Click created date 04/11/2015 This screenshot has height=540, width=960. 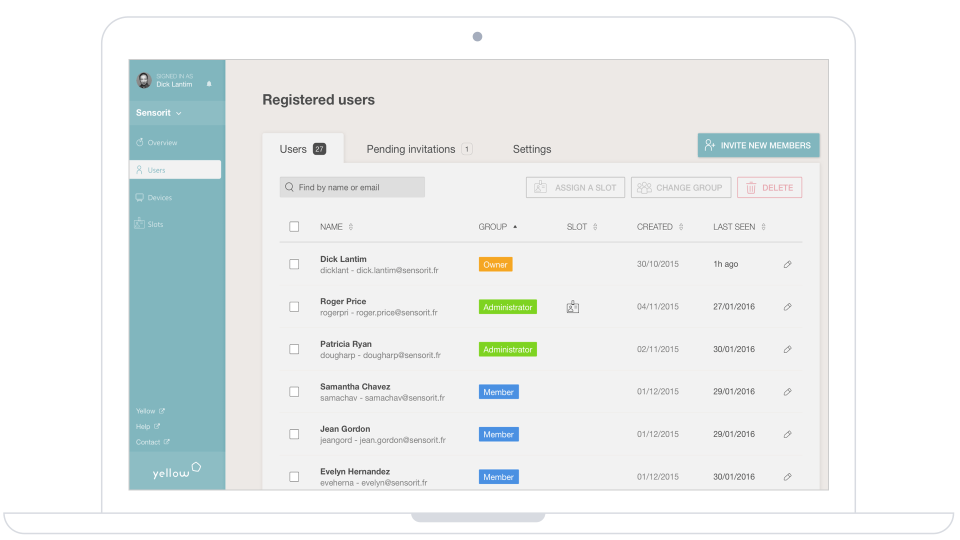tap(658, 307)
